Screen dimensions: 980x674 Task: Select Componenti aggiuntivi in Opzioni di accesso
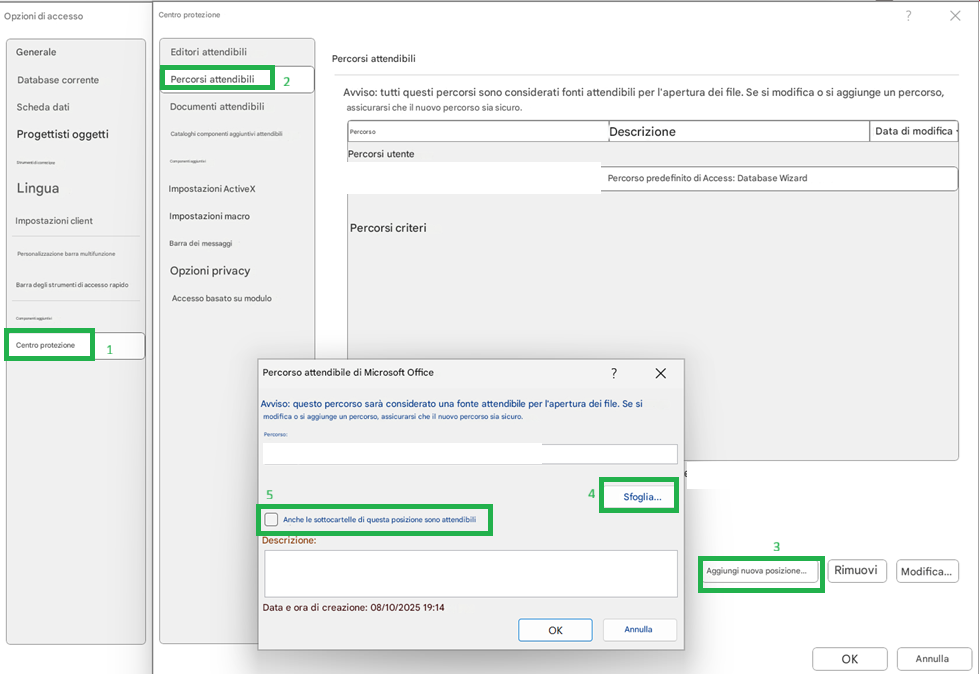click(34, 318)
